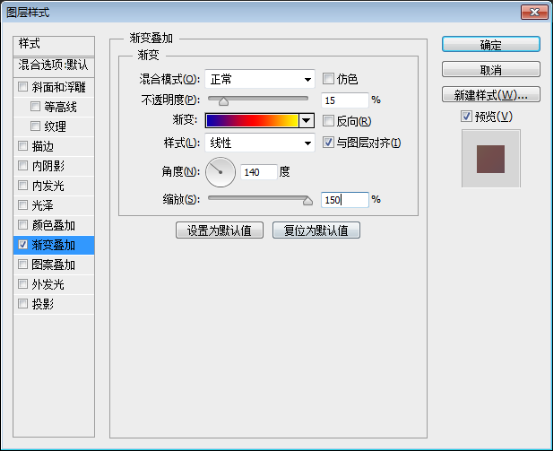This screenshot has height=452, width=554.
Task: Select 斜面和浮雕 in the styles list
Action: [54, 87]
